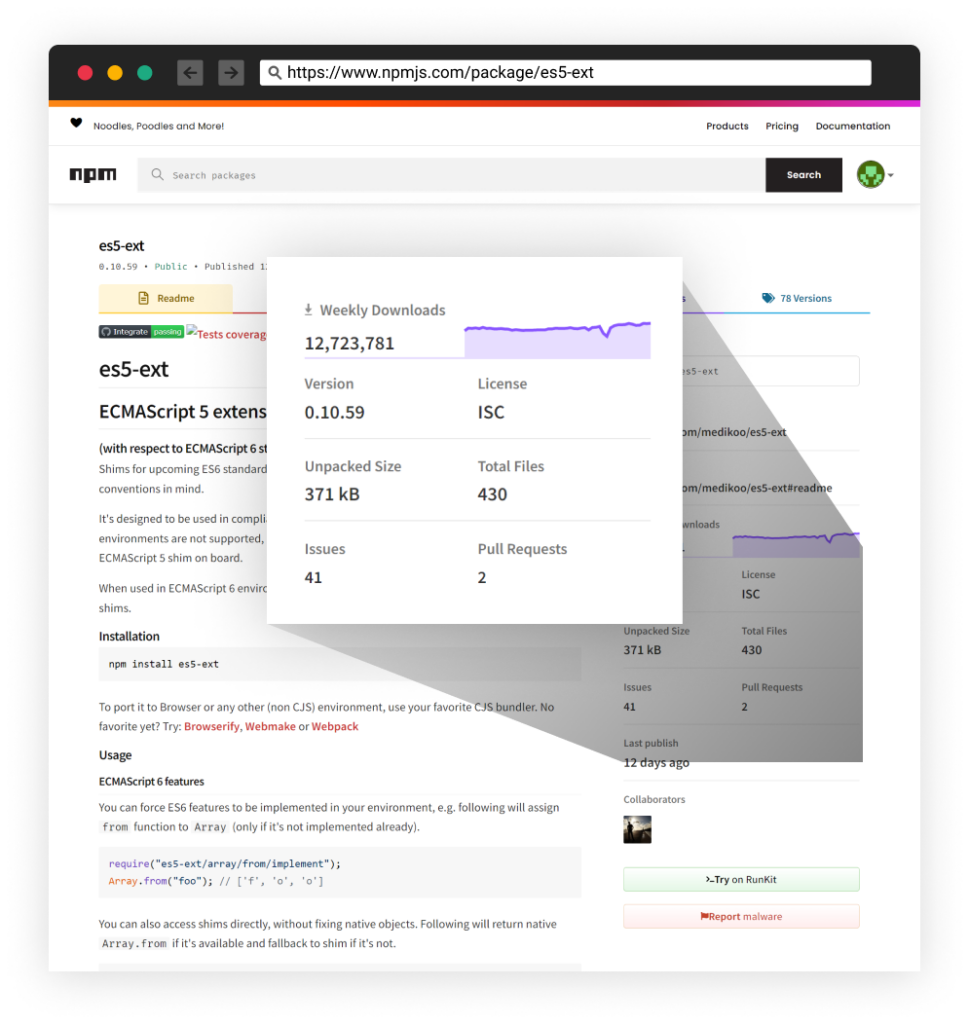
Task: Click the green maximize window dot
Action: 145,72
